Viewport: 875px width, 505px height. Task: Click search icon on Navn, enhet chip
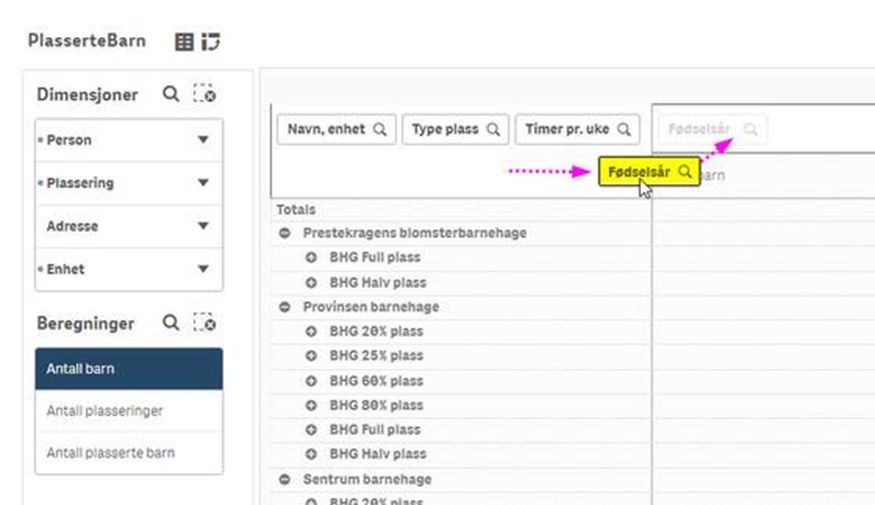click(380, 130)
